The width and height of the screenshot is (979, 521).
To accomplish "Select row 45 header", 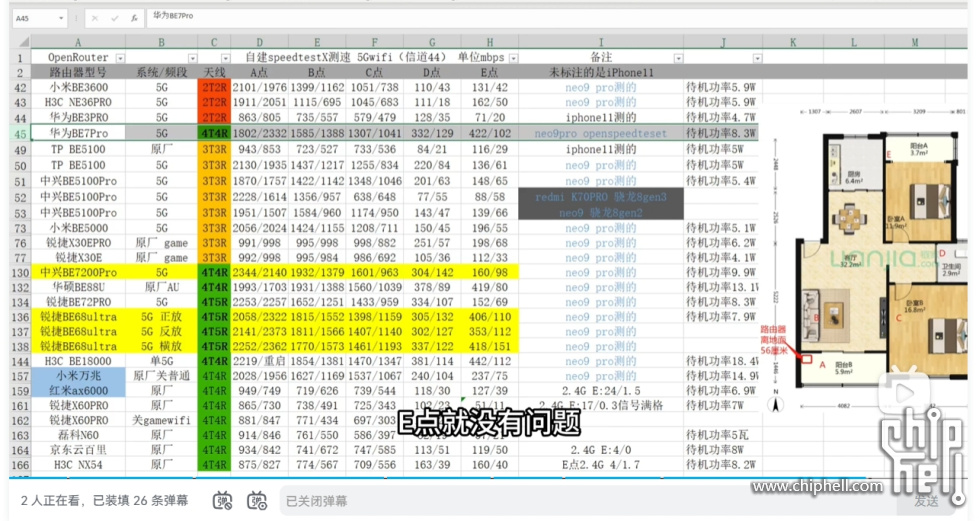I will (20, 134).
